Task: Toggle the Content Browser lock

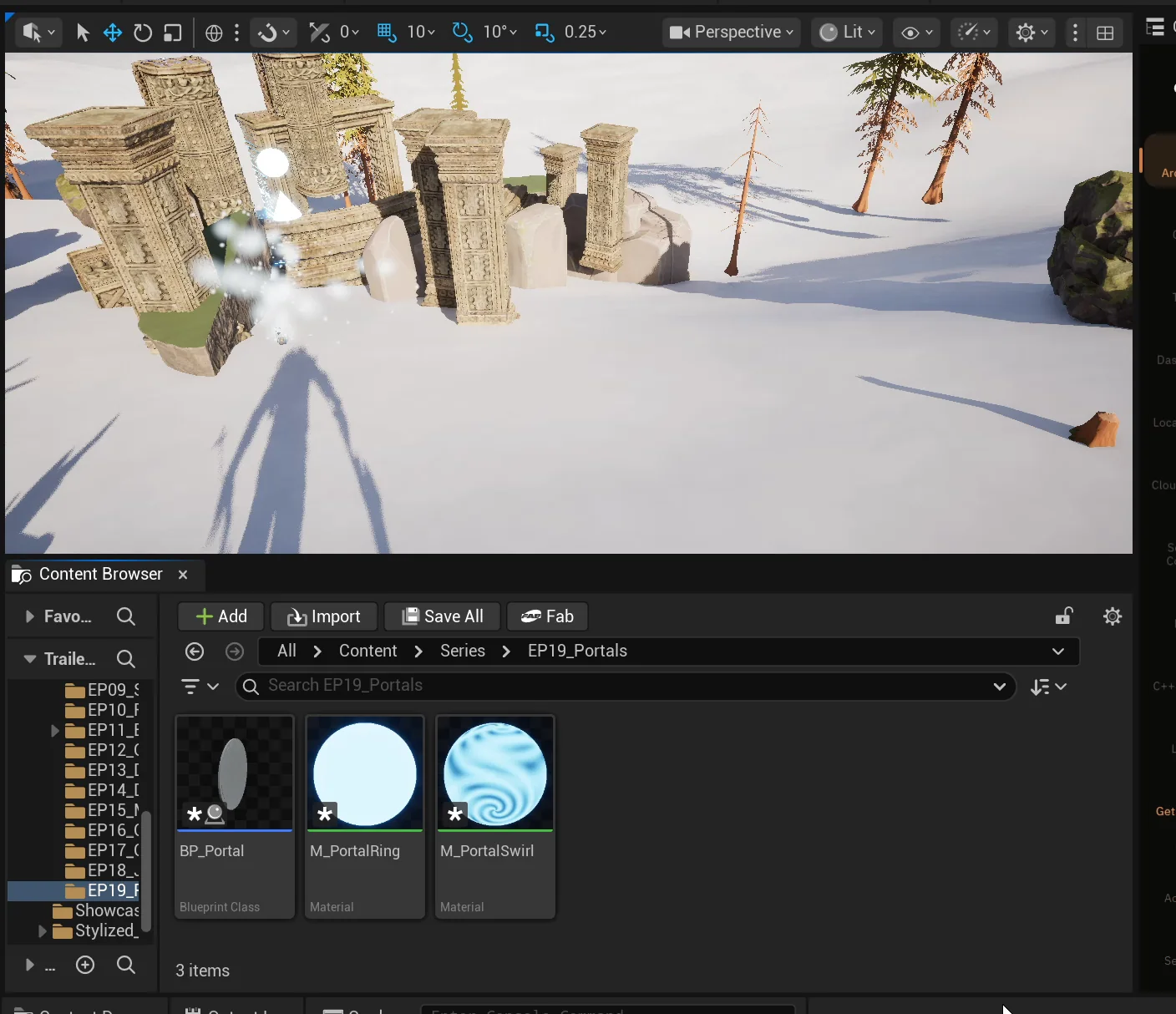Action: click(x=1064, y=616)
